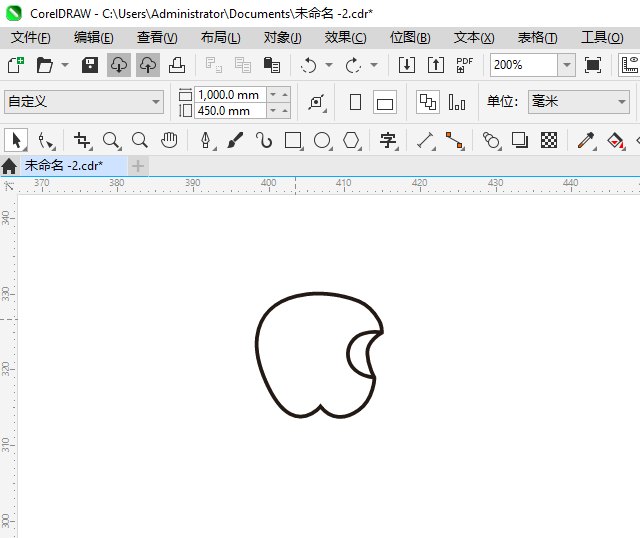Select the Shape node editing tool
This screenshot has height=538, width=640.
point(46,140)
